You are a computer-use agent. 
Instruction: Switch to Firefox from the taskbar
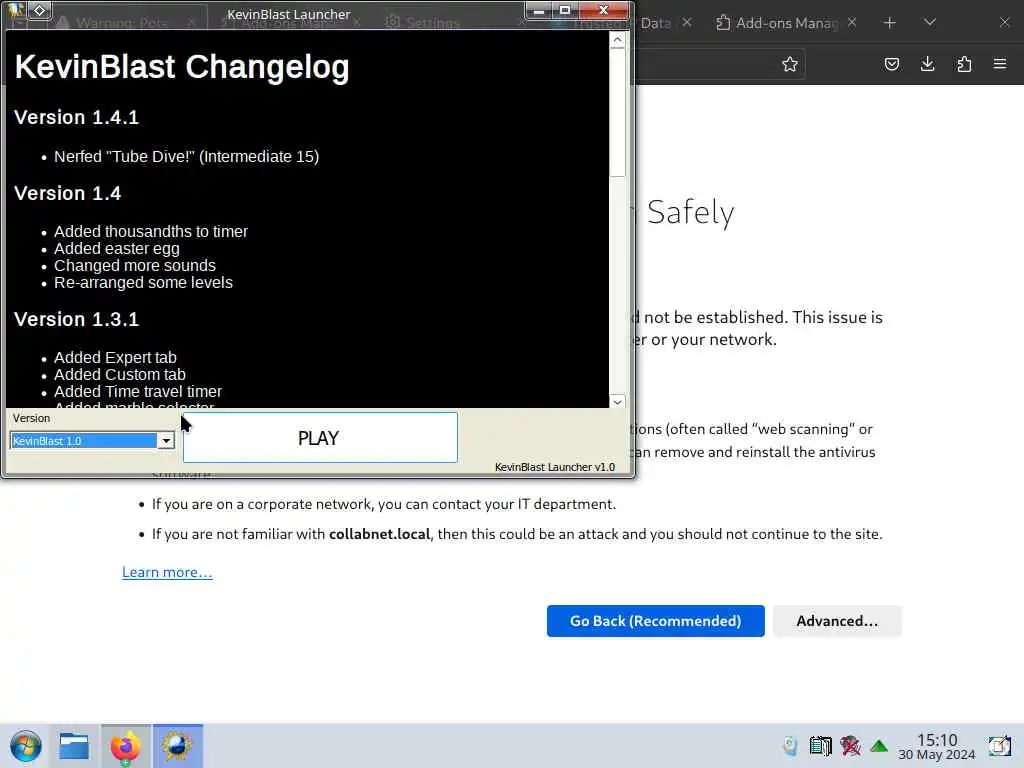125,746
